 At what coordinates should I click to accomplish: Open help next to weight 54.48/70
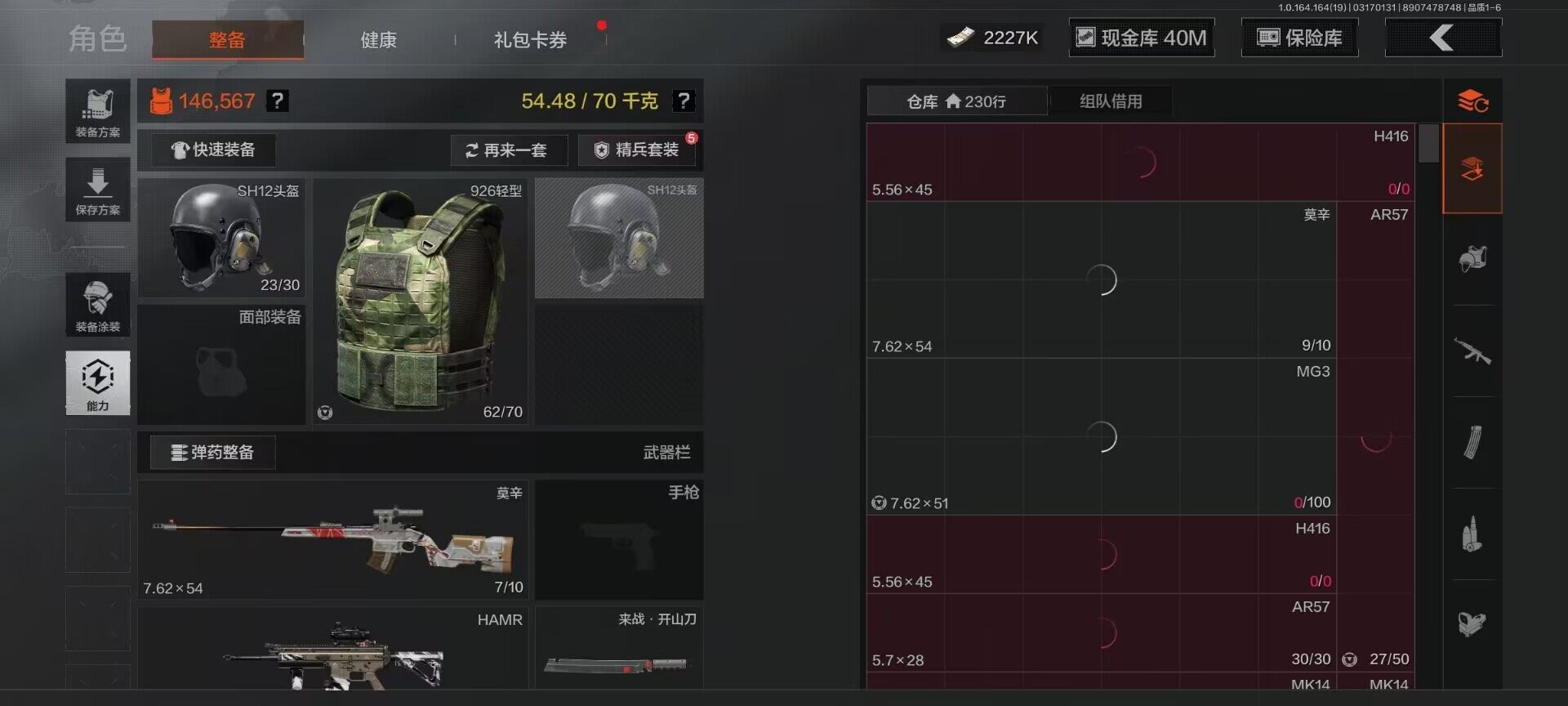click(684, 101)
